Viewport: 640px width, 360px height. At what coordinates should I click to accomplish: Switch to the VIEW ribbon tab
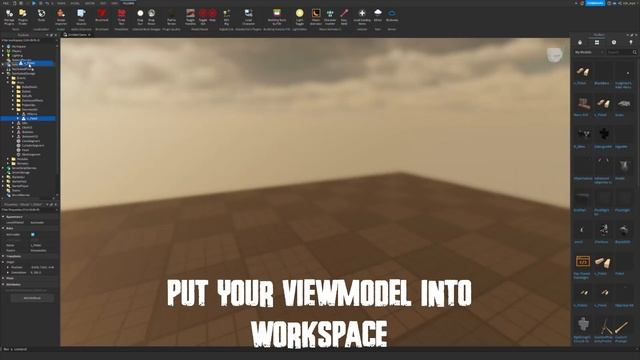(115, 3)
